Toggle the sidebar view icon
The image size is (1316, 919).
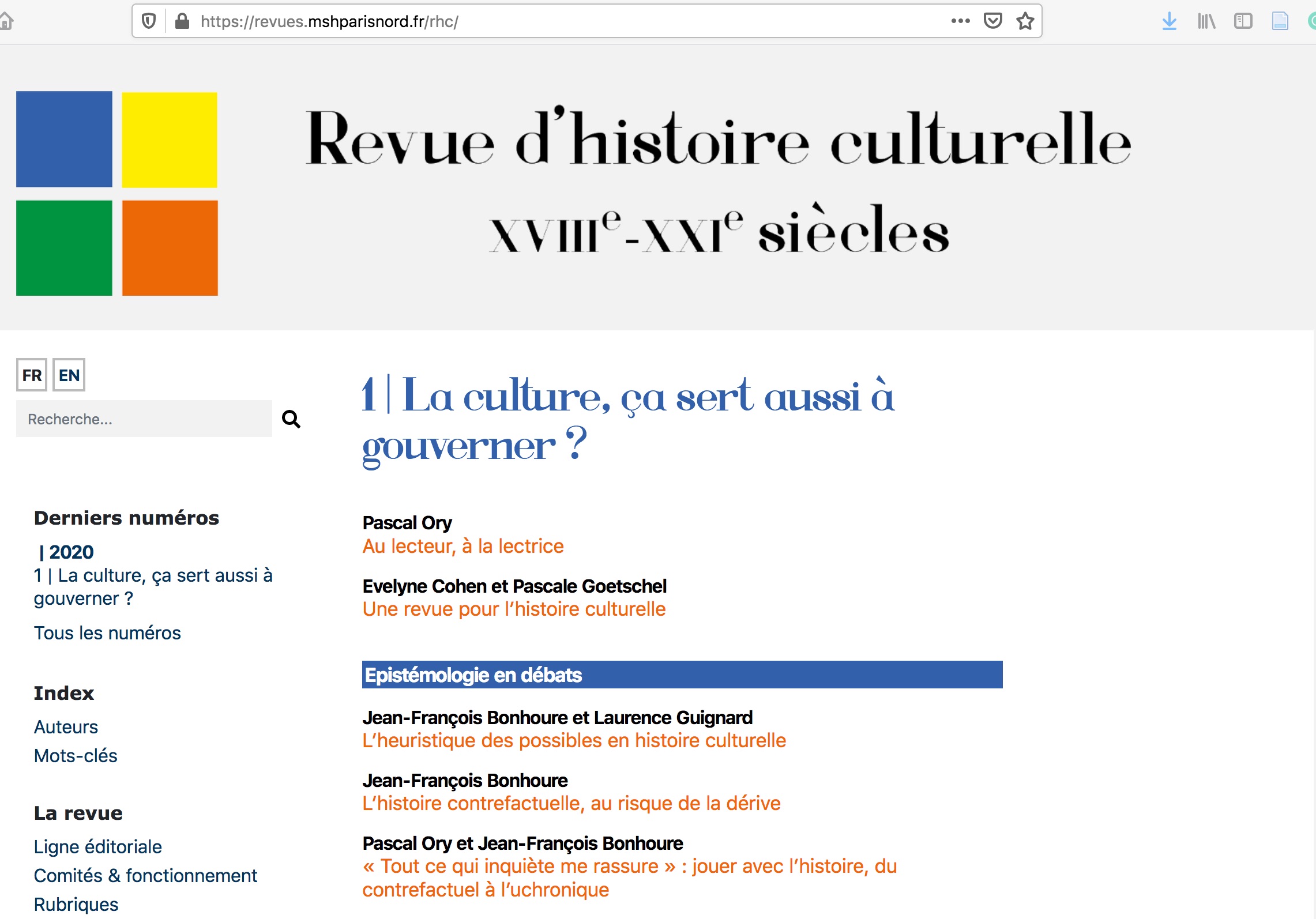1243,21
